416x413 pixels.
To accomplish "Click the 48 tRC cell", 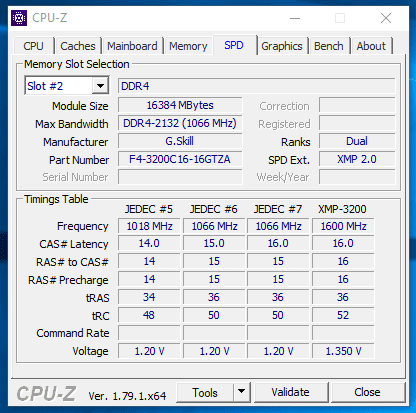I will coord(149,315).
